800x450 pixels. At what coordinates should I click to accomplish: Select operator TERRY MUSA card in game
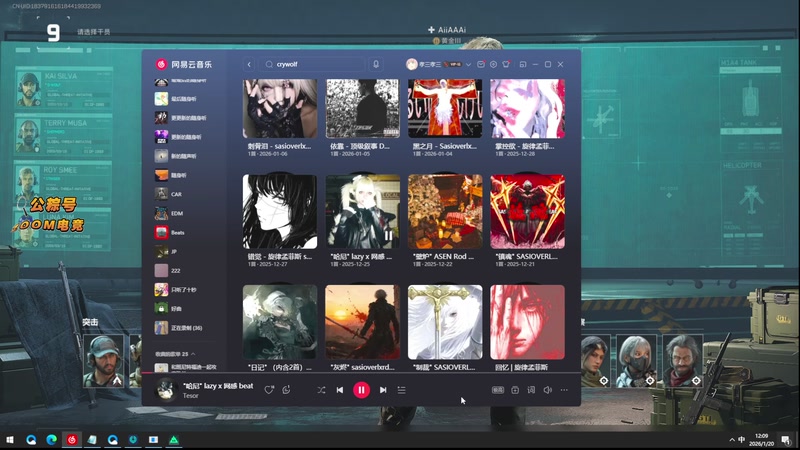[63, 135]
